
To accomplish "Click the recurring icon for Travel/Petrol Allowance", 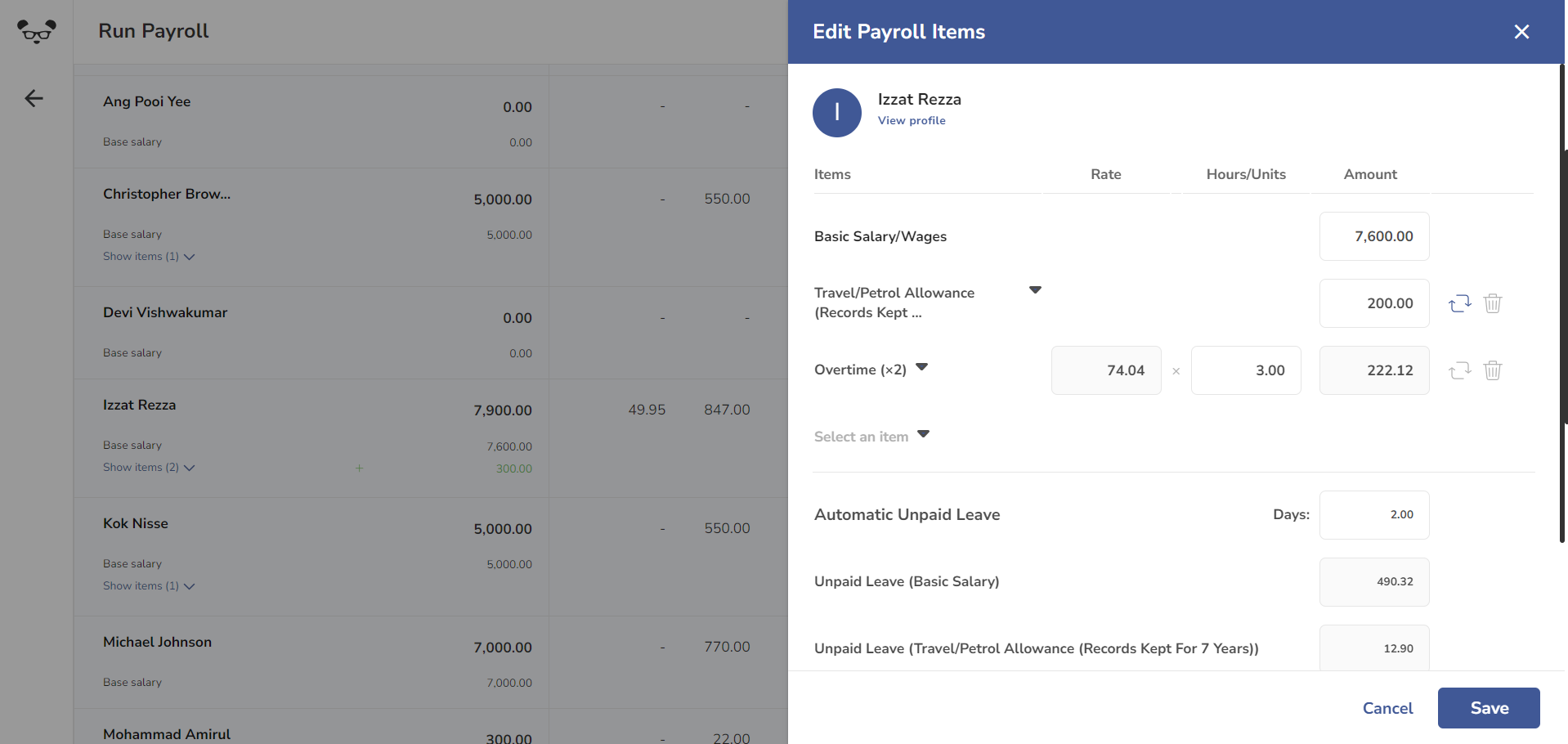I will click(x=1460, y=303).
